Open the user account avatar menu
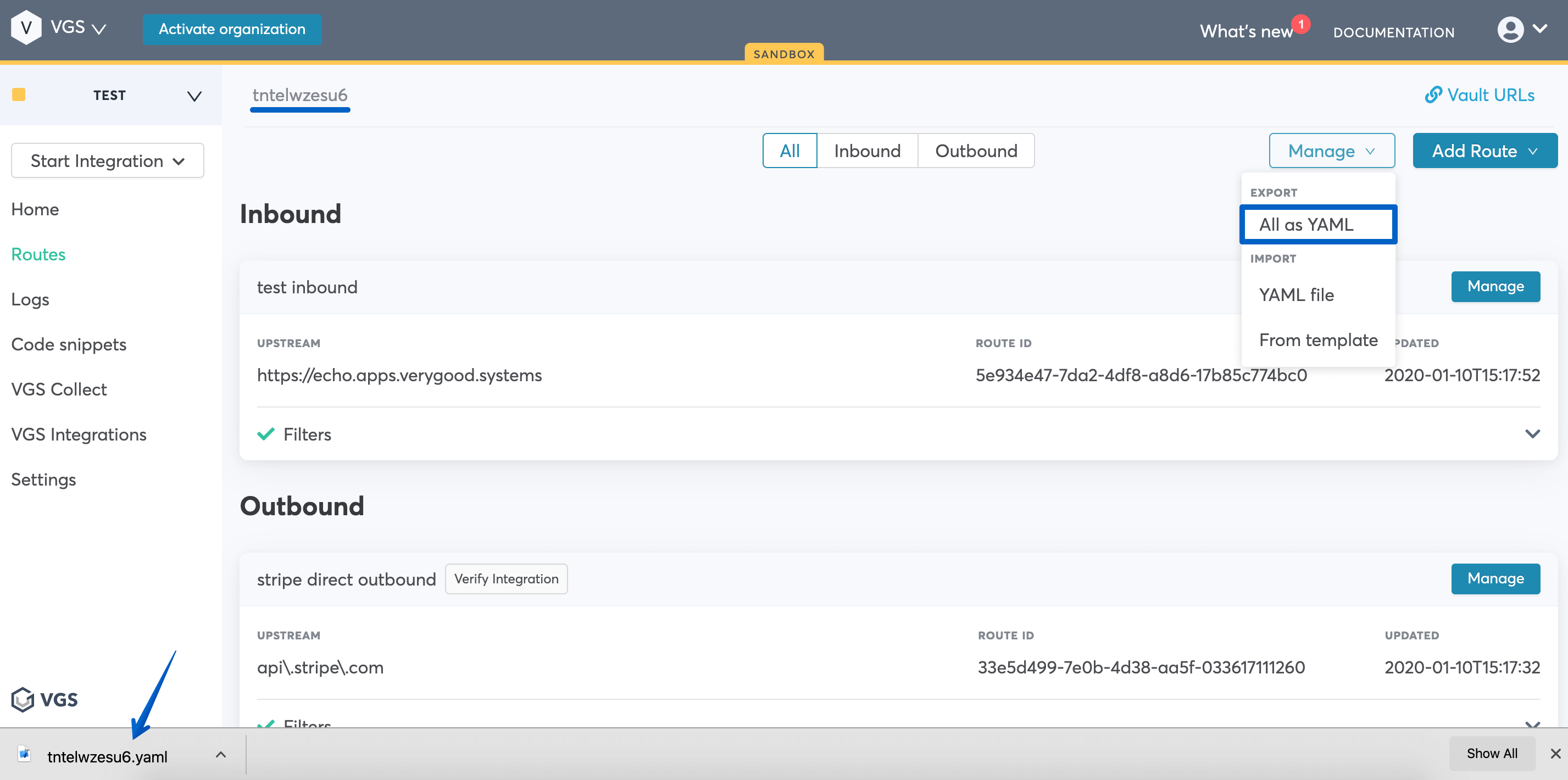 click(x=1510, y=29)
